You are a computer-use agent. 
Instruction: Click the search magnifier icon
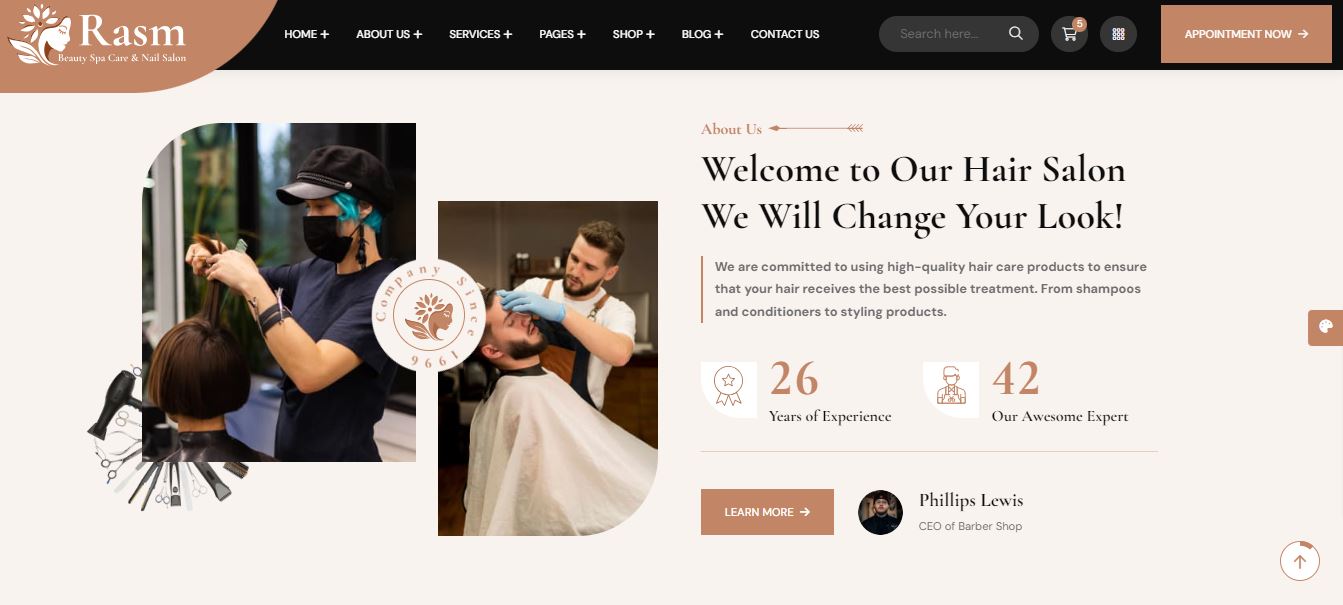click(x=1016, y=34)
